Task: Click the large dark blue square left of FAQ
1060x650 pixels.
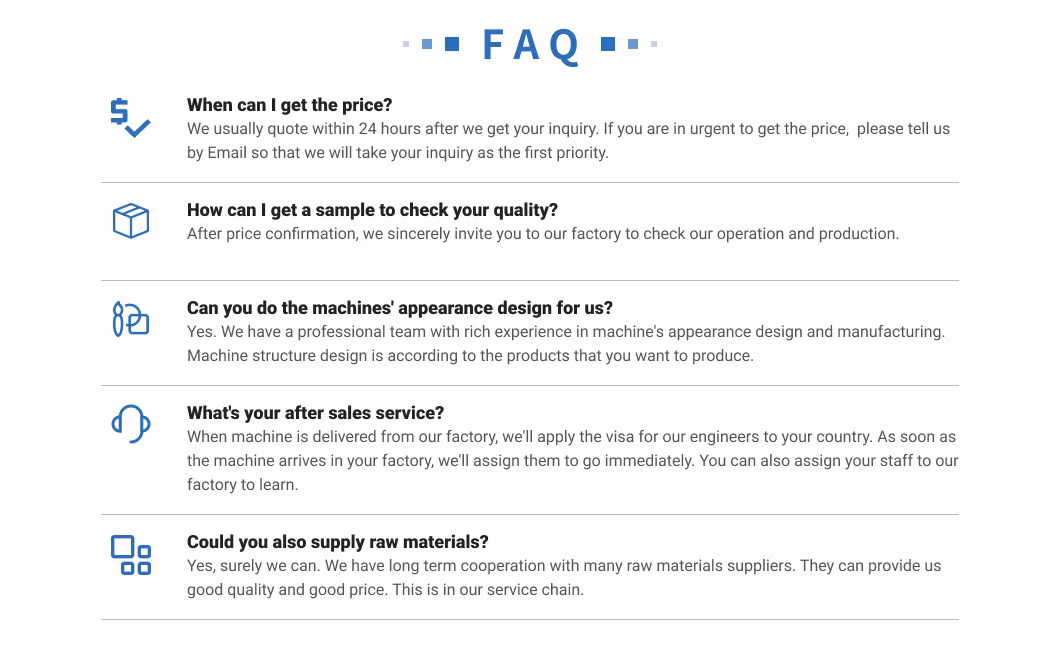Action: [452, 44]
